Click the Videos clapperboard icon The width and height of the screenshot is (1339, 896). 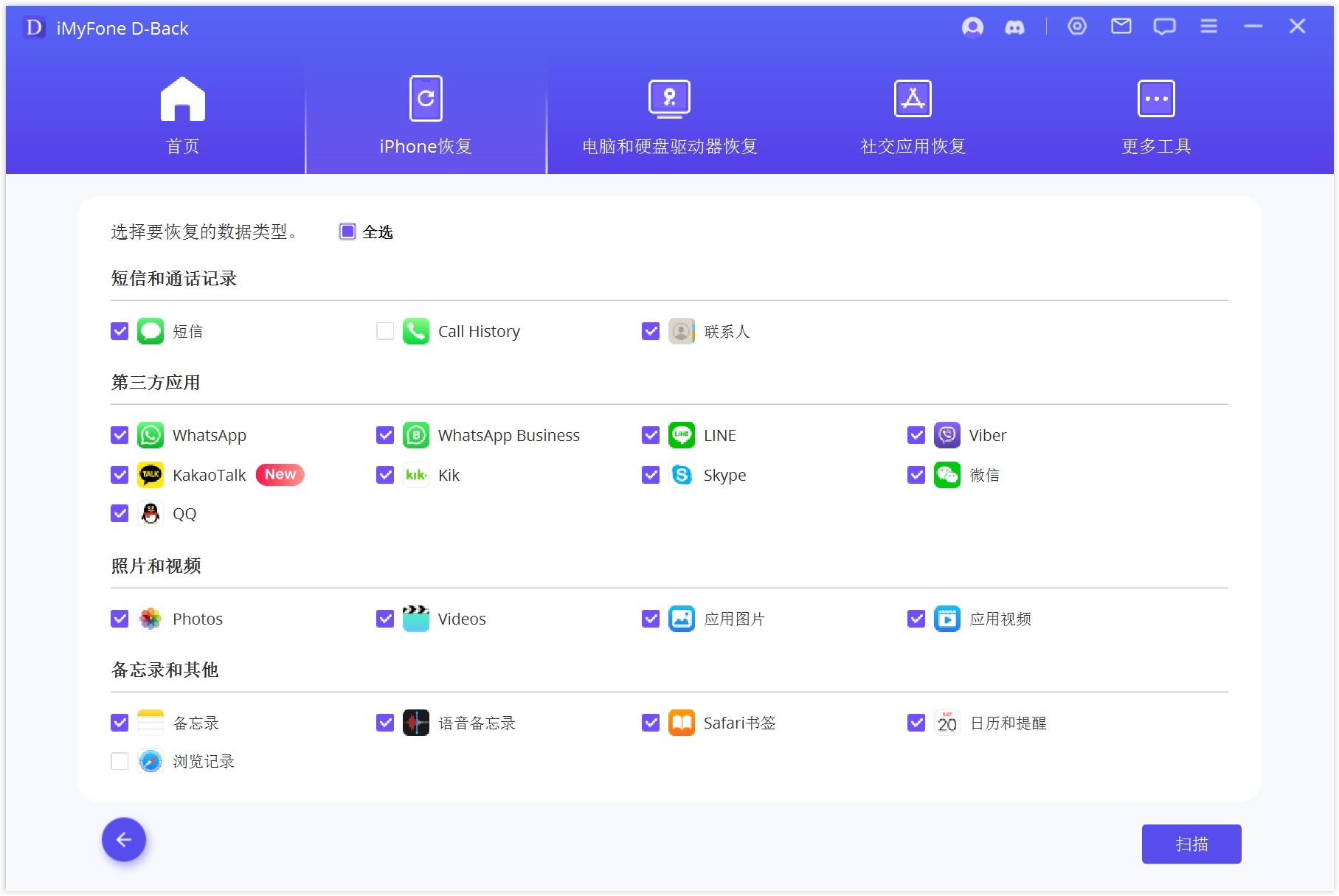point(416,619)
